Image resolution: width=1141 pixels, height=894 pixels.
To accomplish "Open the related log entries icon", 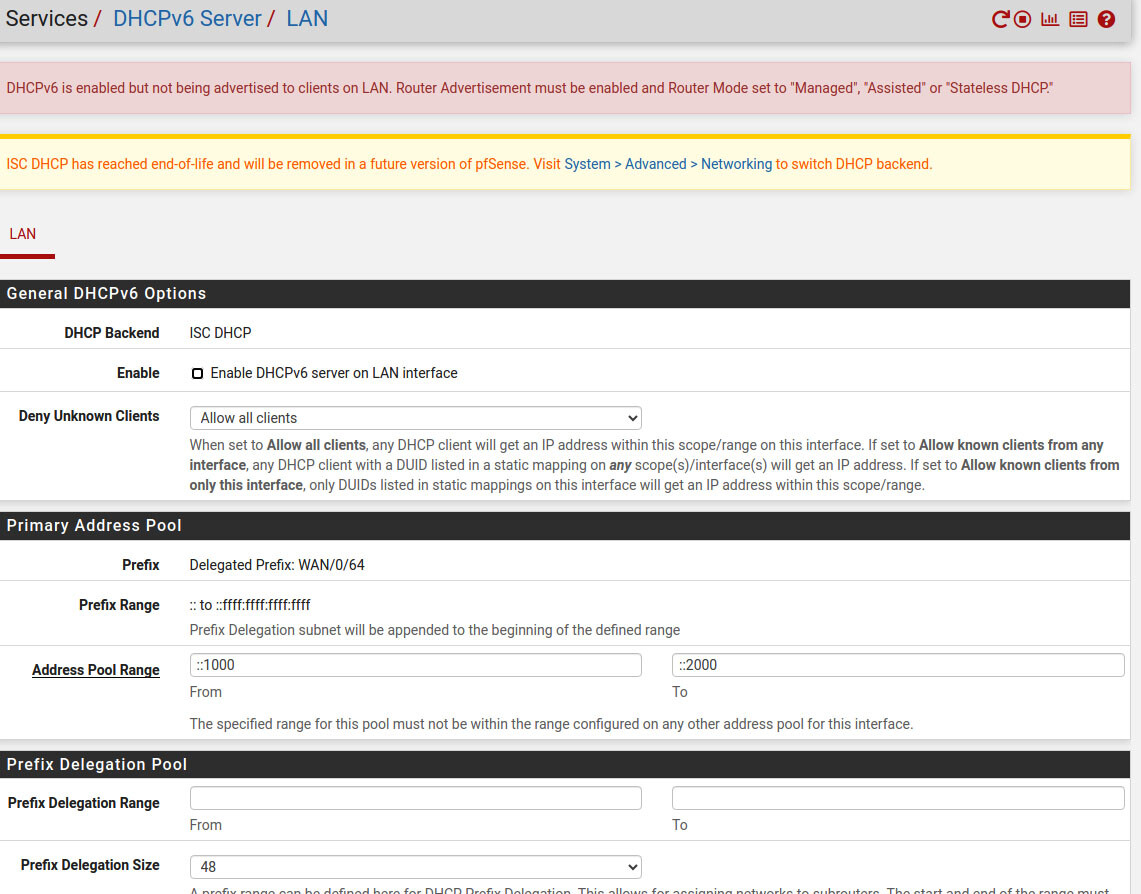I will [x=1078, y=20].
